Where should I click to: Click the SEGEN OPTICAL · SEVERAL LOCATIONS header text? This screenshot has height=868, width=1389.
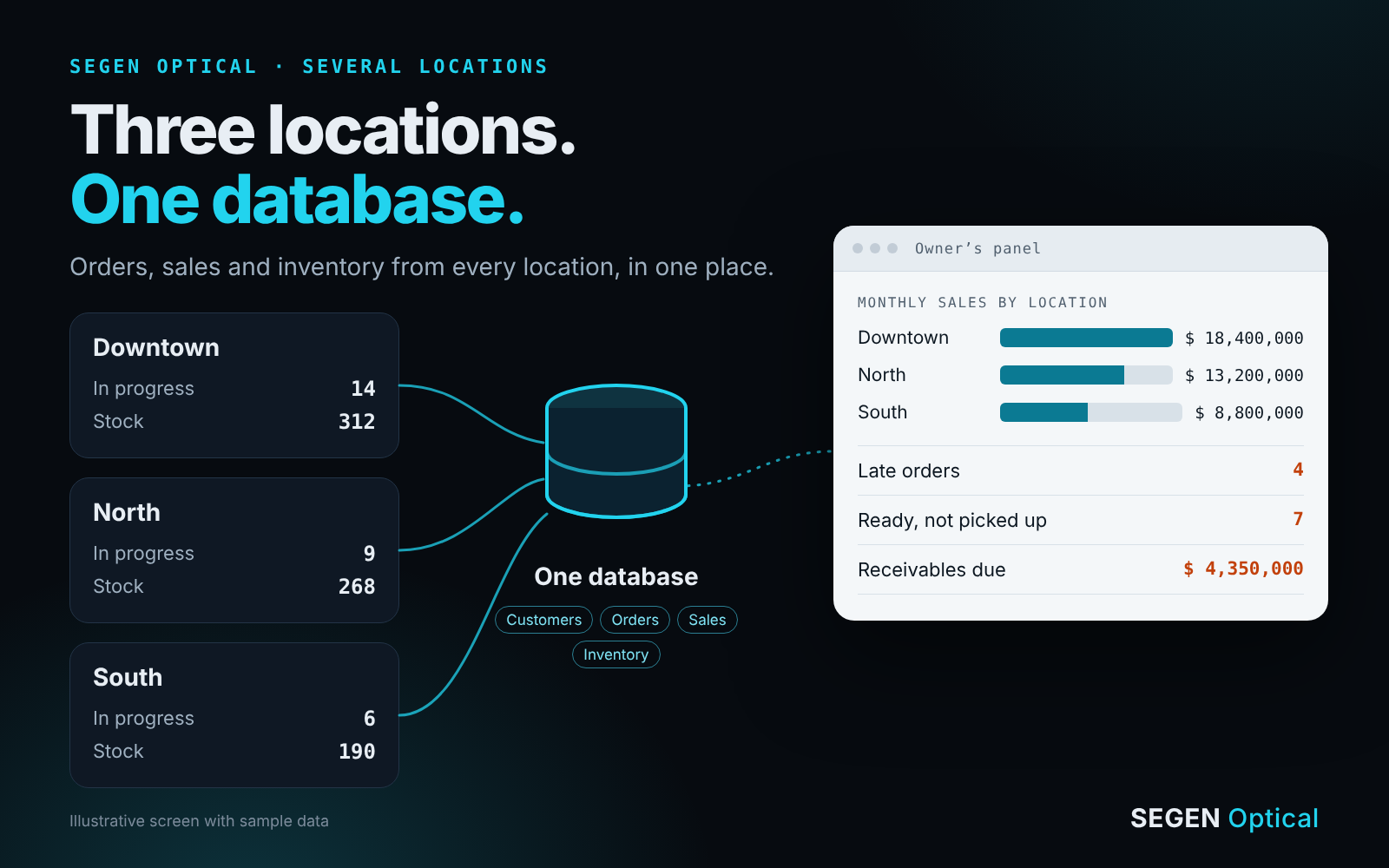pos(308,66)
